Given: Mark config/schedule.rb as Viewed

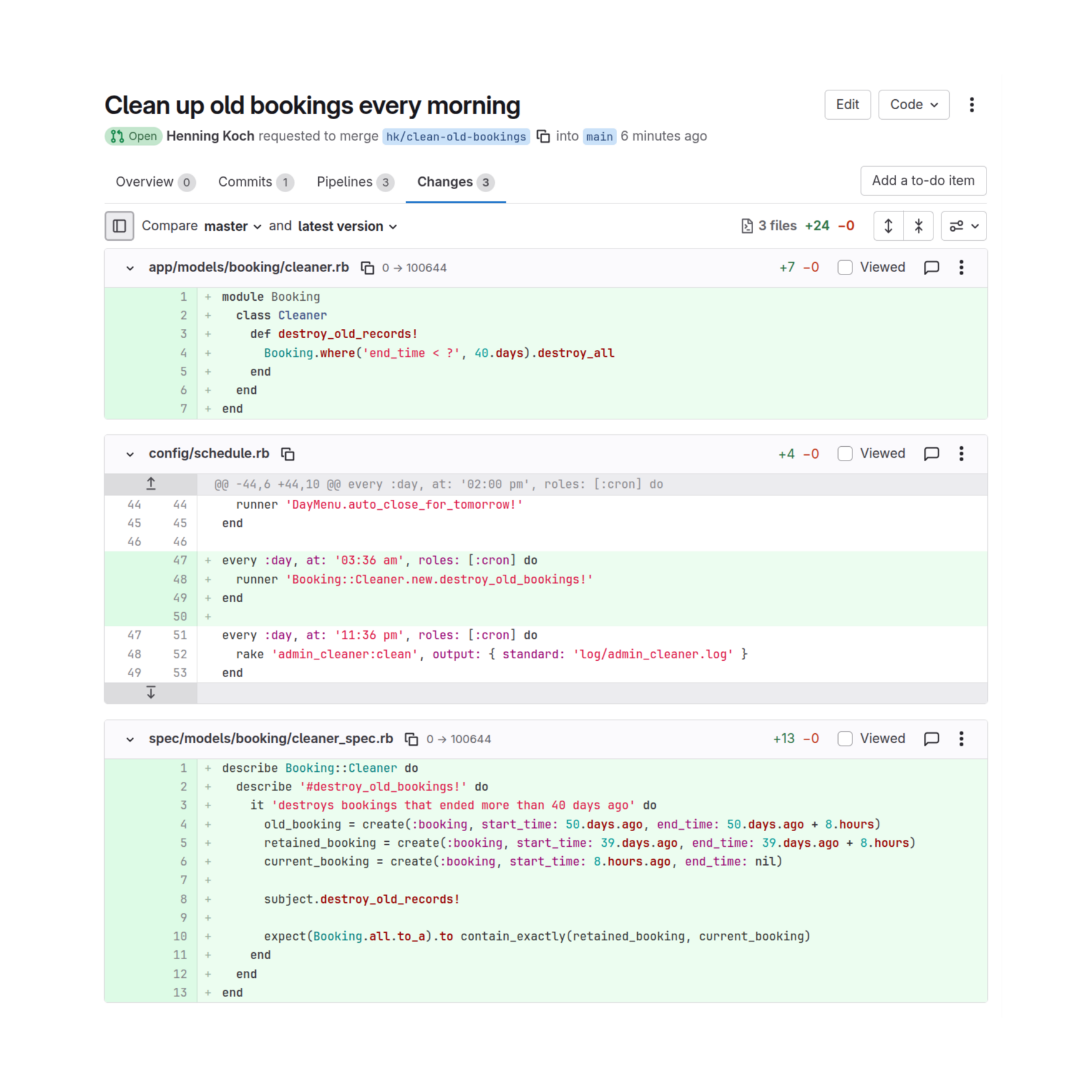Looking at the screenshot, I should 845,454.
